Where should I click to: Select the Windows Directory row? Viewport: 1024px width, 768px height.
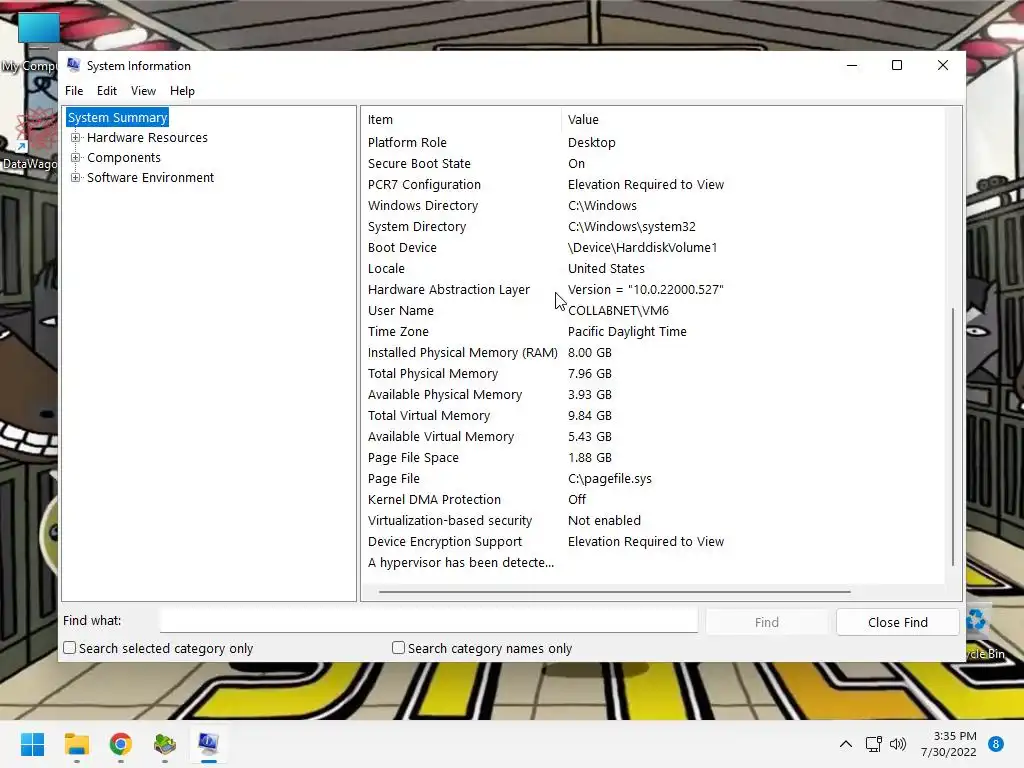pyautogui.click(x=653, y=205)
